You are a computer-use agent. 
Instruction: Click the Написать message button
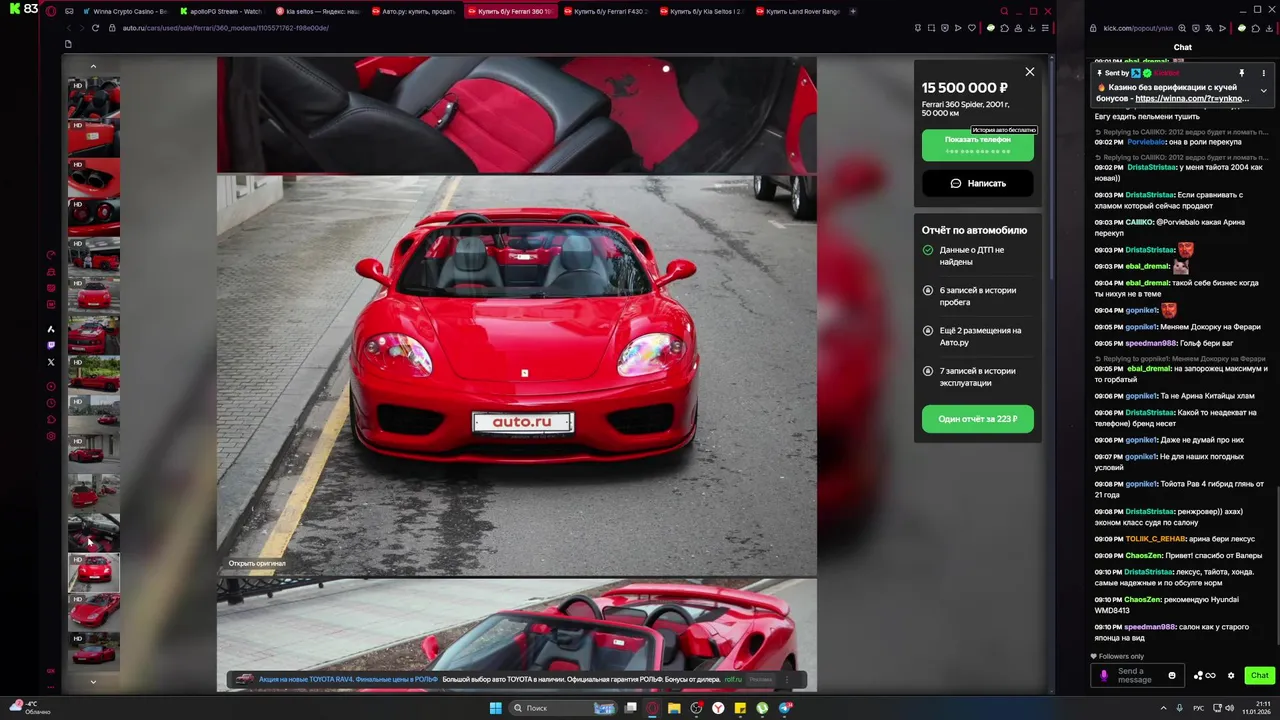point(977,183)
